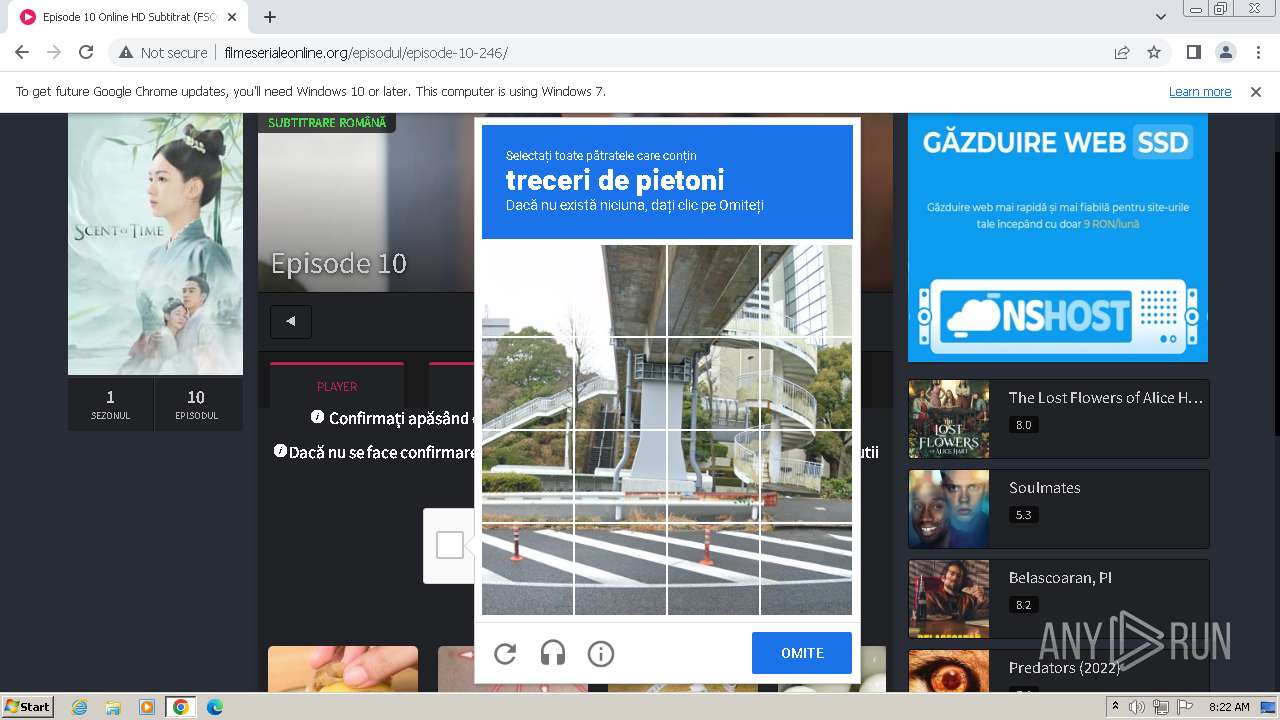Share this page icon
The height and width of the screenshot is (720, 1280).
pos(1122,52)
